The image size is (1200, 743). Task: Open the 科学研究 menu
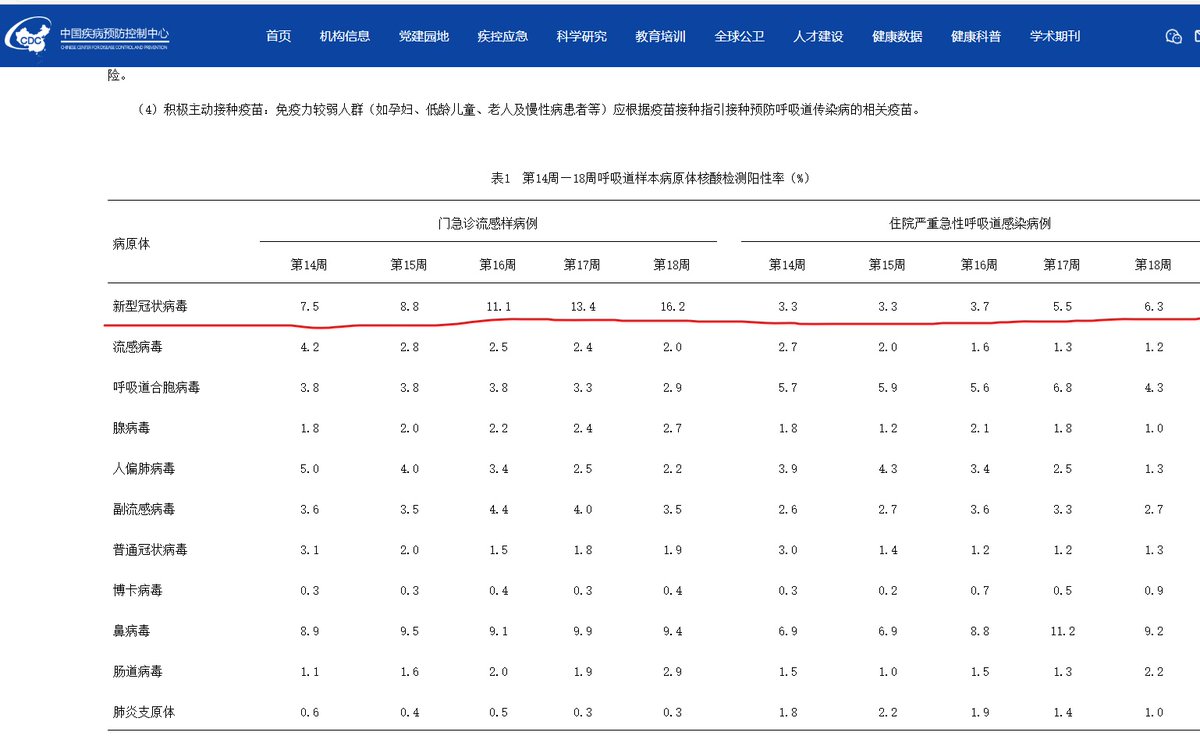pos(582,36)
